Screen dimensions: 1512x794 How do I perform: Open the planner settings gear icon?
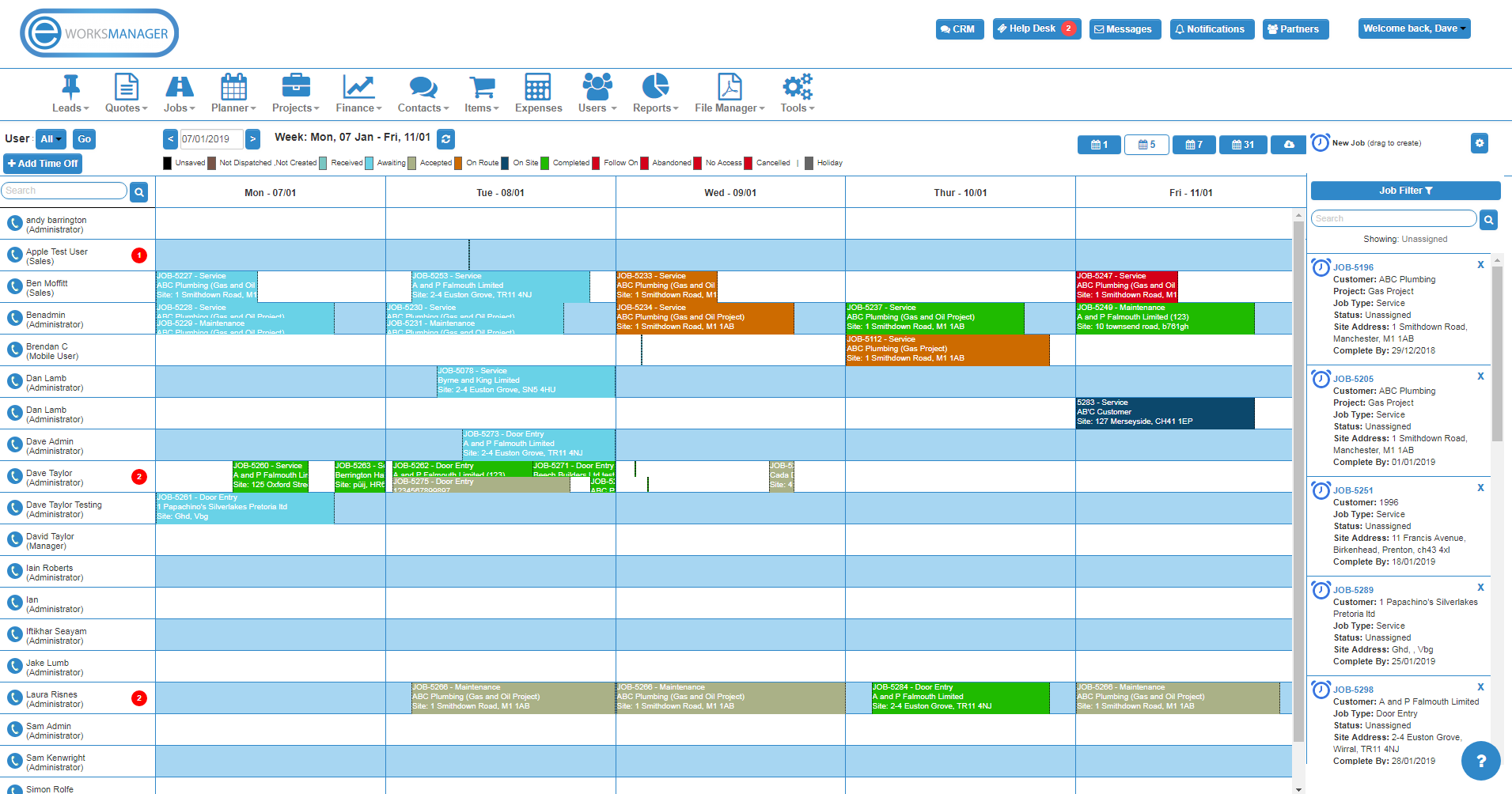[1480, 143]
